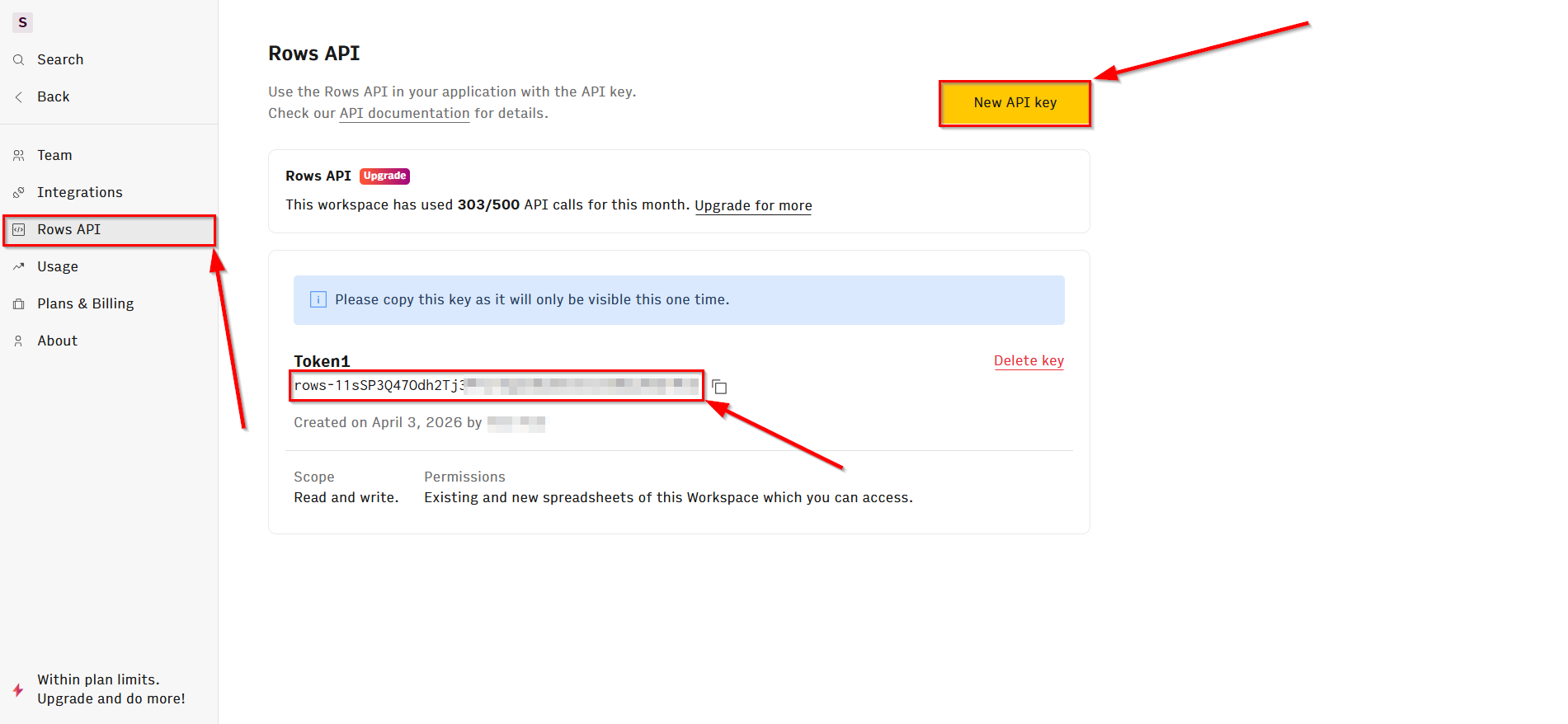Select Rows API in sidebar
1568x724 pixels.
(x=109, y=229)
